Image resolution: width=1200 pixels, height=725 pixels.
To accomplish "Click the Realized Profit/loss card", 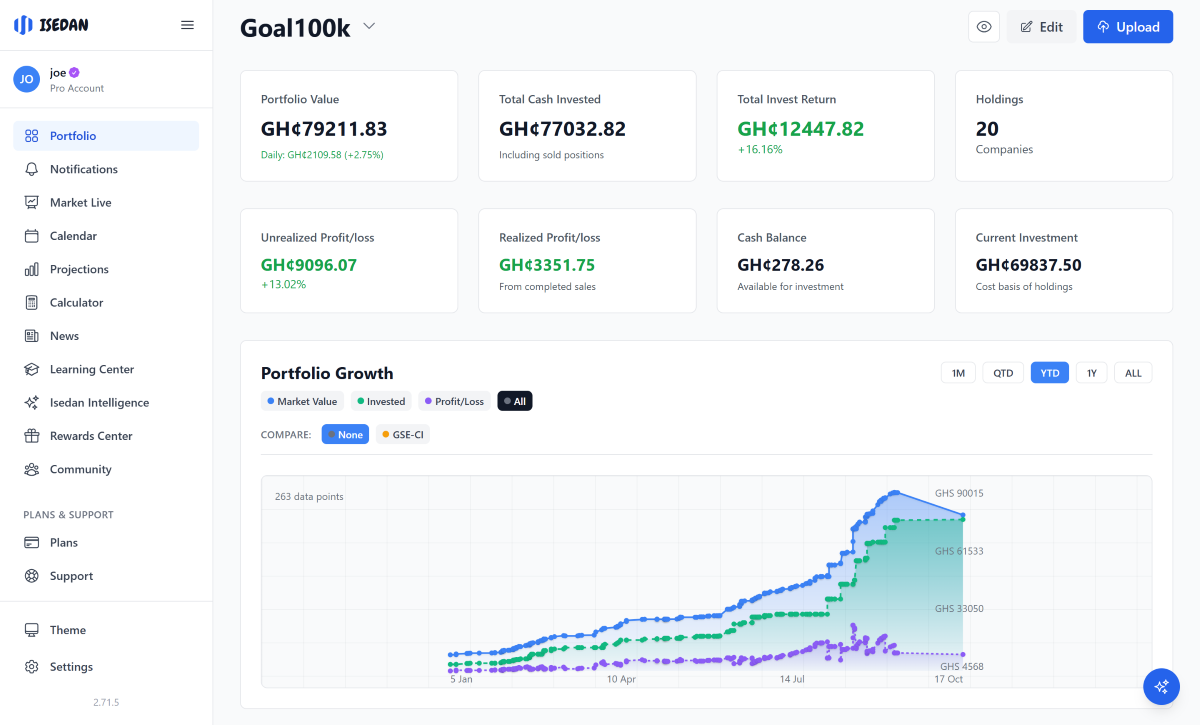I will [x=587, y=261].
